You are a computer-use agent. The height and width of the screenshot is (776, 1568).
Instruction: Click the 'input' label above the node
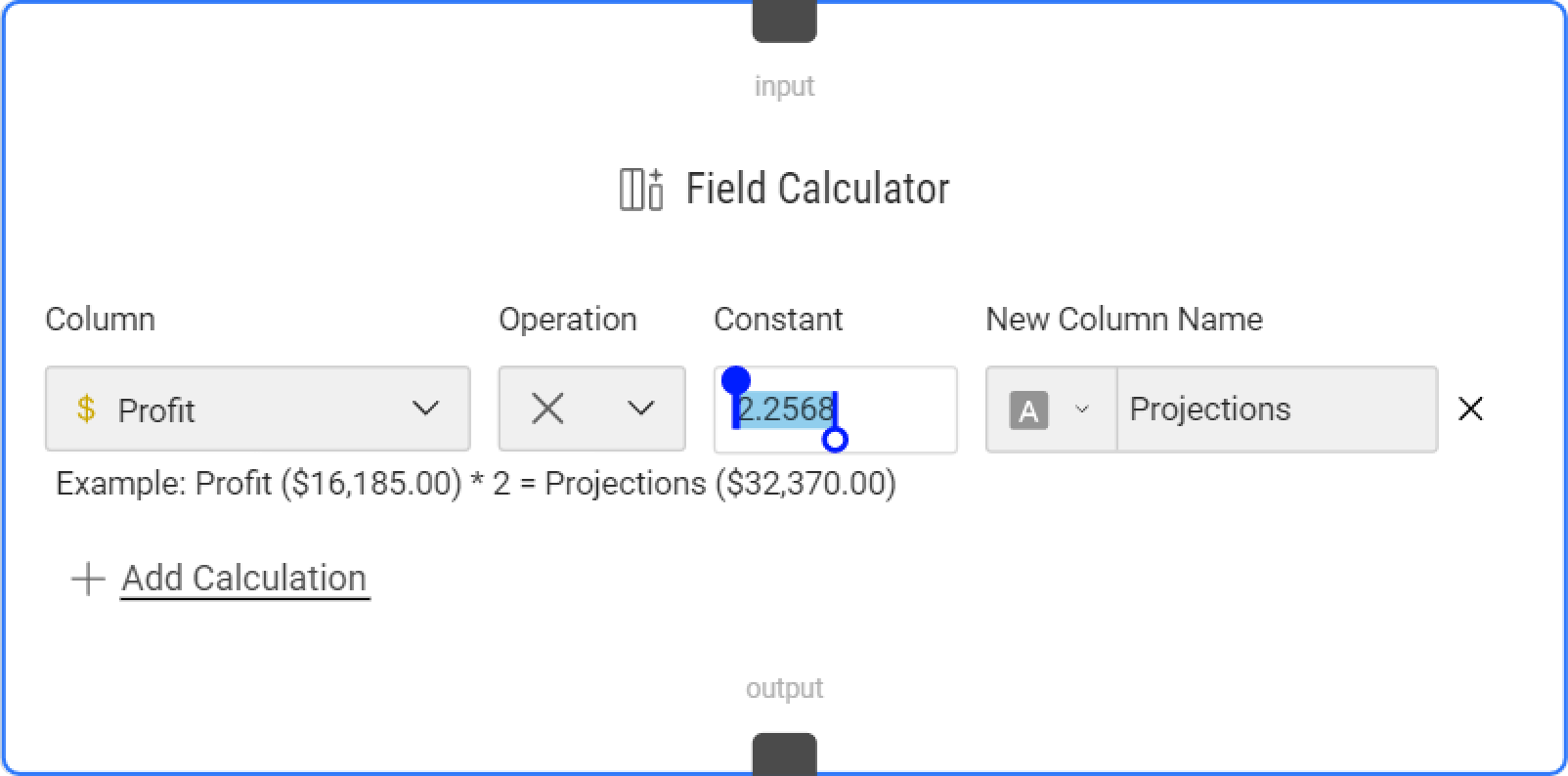(784, 85)
